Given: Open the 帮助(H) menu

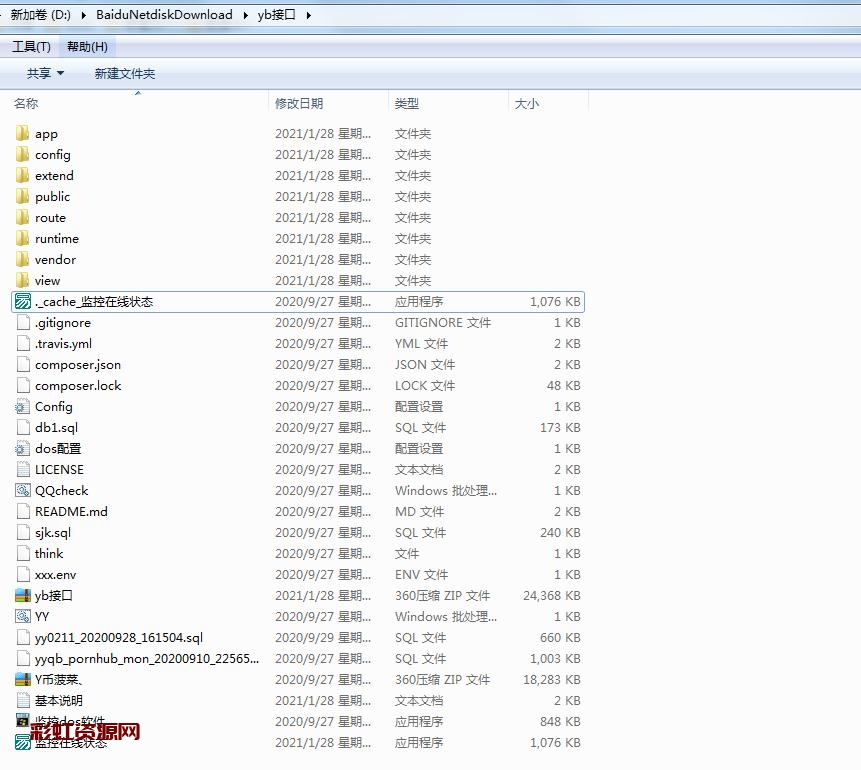Looking at the screenshot, I should click(87, 47).
